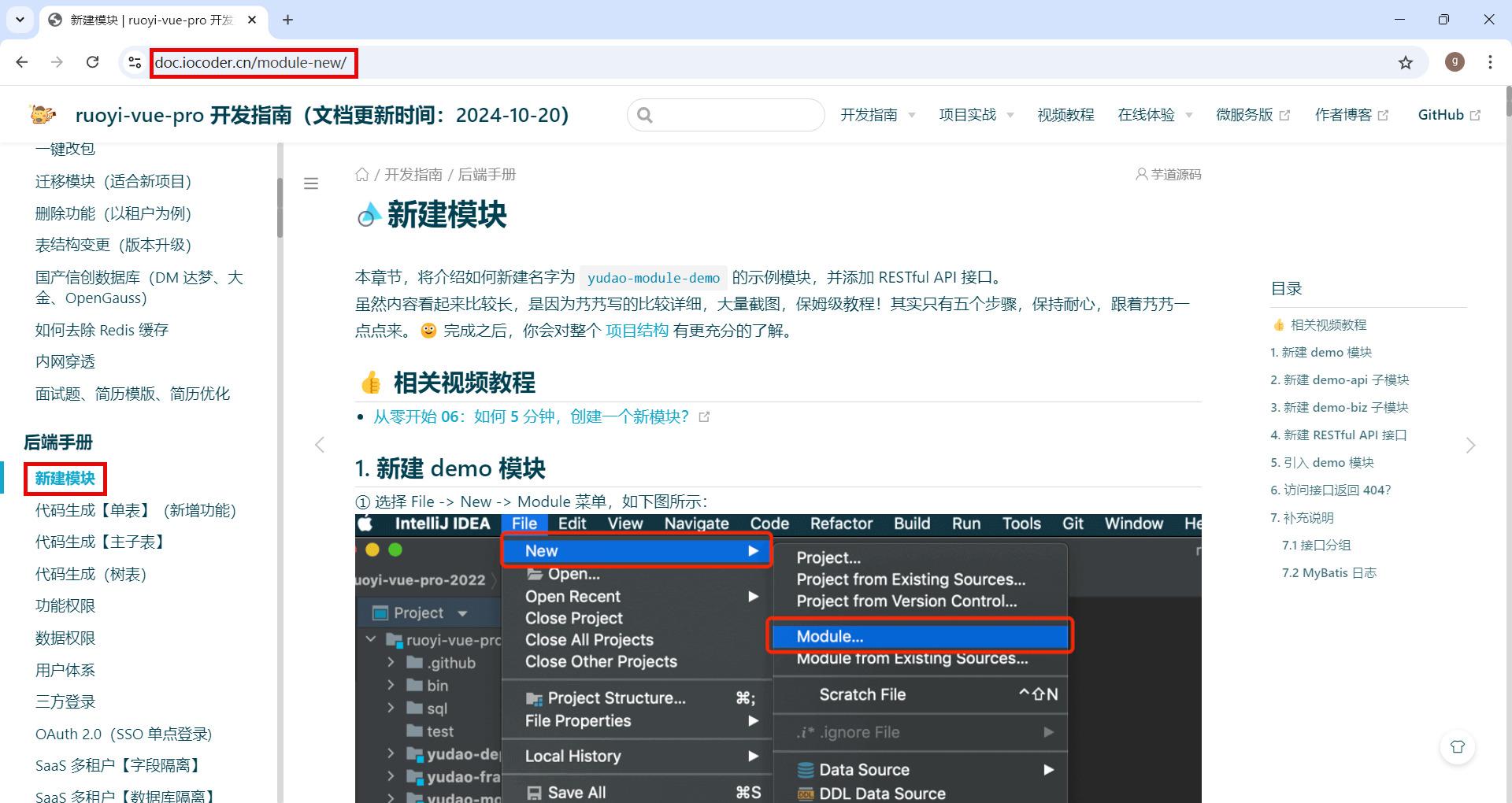Jump to TOC entry 1. 新建 demo 模块
Viewport: 1512px width, 803px height.
point(1321,352)
